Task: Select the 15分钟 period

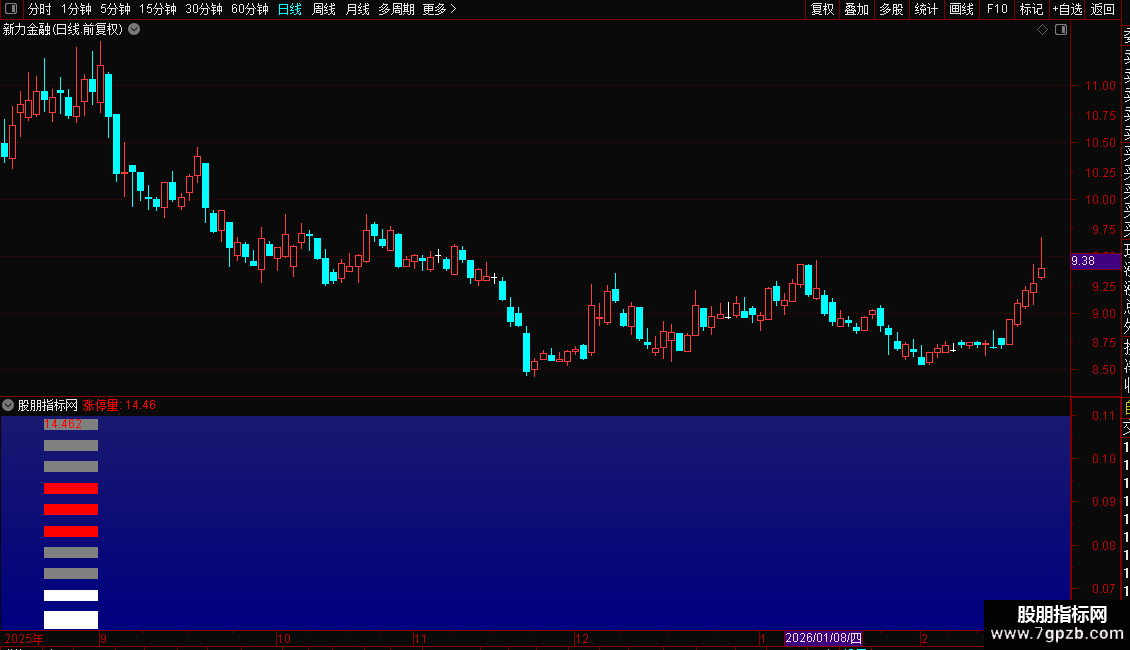Action: tap(158, 9)
